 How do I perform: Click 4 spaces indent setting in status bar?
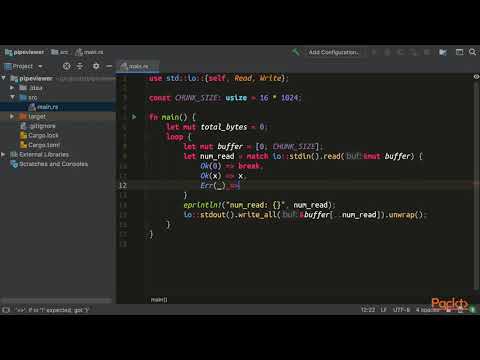coord(428,310)
